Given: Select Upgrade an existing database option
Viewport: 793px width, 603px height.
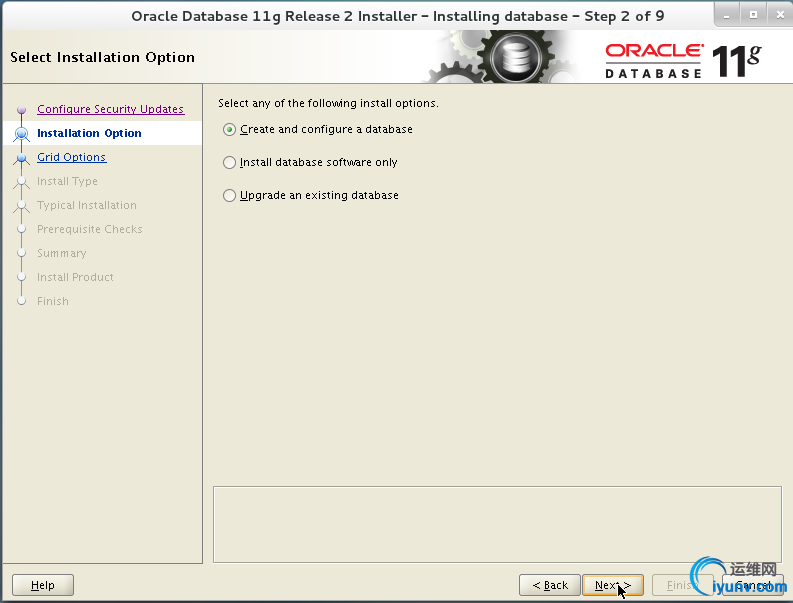Looking at the screenshot, I should tap(311, 195).
